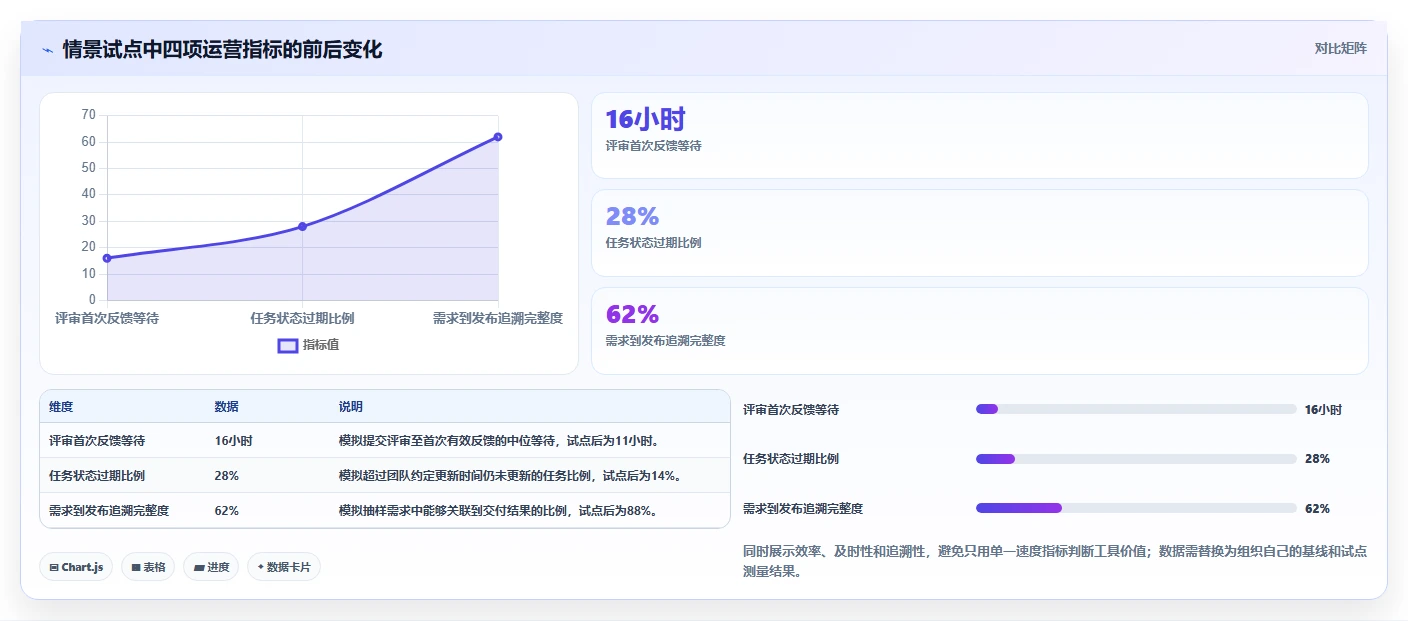The height and width of the screenshot is (621, 1408).
Task: Click the footnote starting with 同时展示效率
Action: (x=1055, y=562)
